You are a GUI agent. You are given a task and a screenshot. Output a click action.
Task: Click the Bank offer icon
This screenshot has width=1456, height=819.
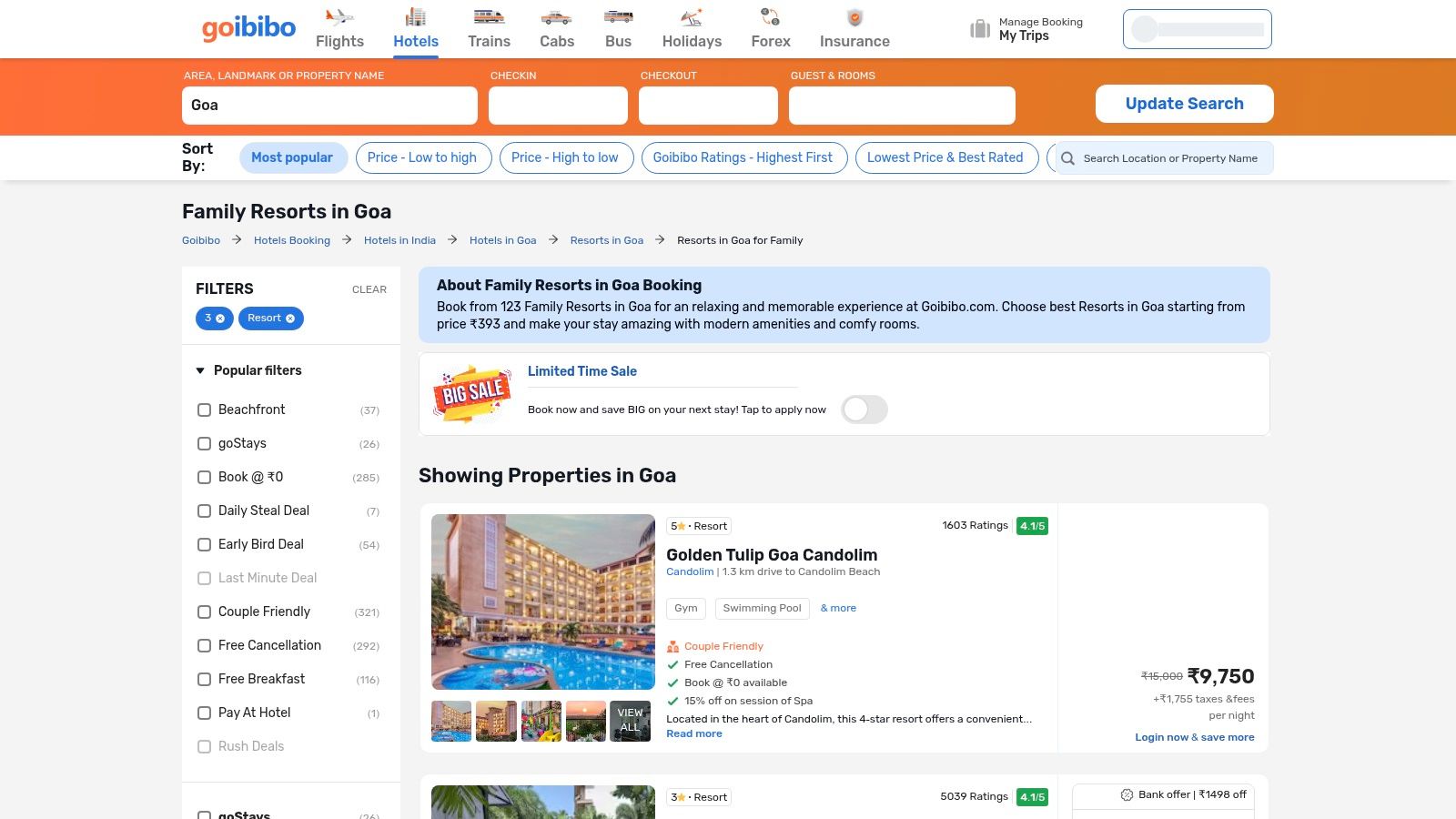[1127, 794]
